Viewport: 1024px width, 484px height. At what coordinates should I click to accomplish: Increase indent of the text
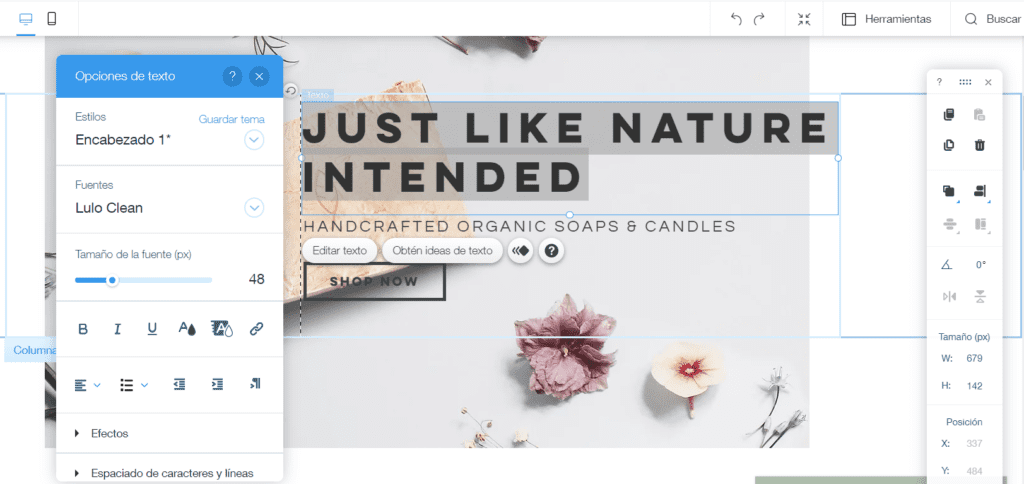click(217, 385)
